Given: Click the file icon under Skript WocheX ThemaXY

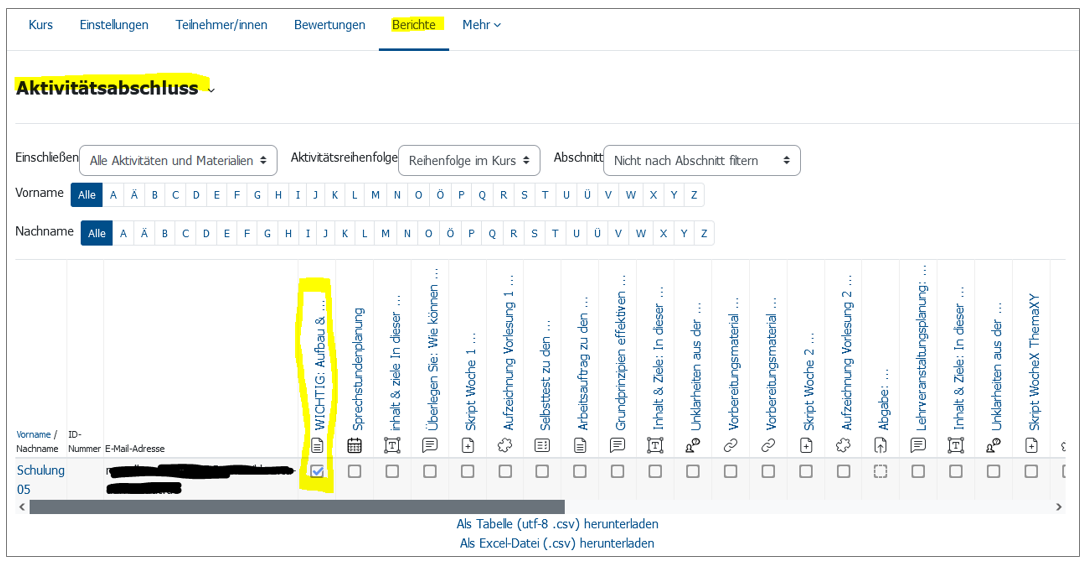Looking at the screenshot, I should 1031,445.
